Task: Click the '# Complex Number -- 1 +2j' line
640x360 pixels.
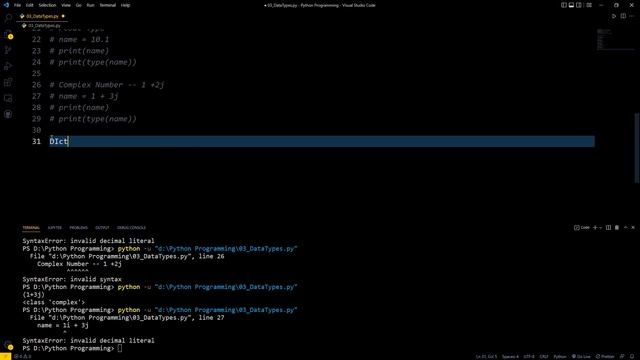Action: click(x=107, y=85)
